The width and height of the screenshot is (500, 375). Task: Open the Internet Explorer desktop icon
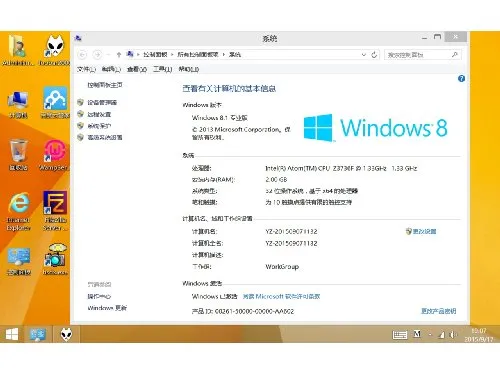(x=19, y=211)
